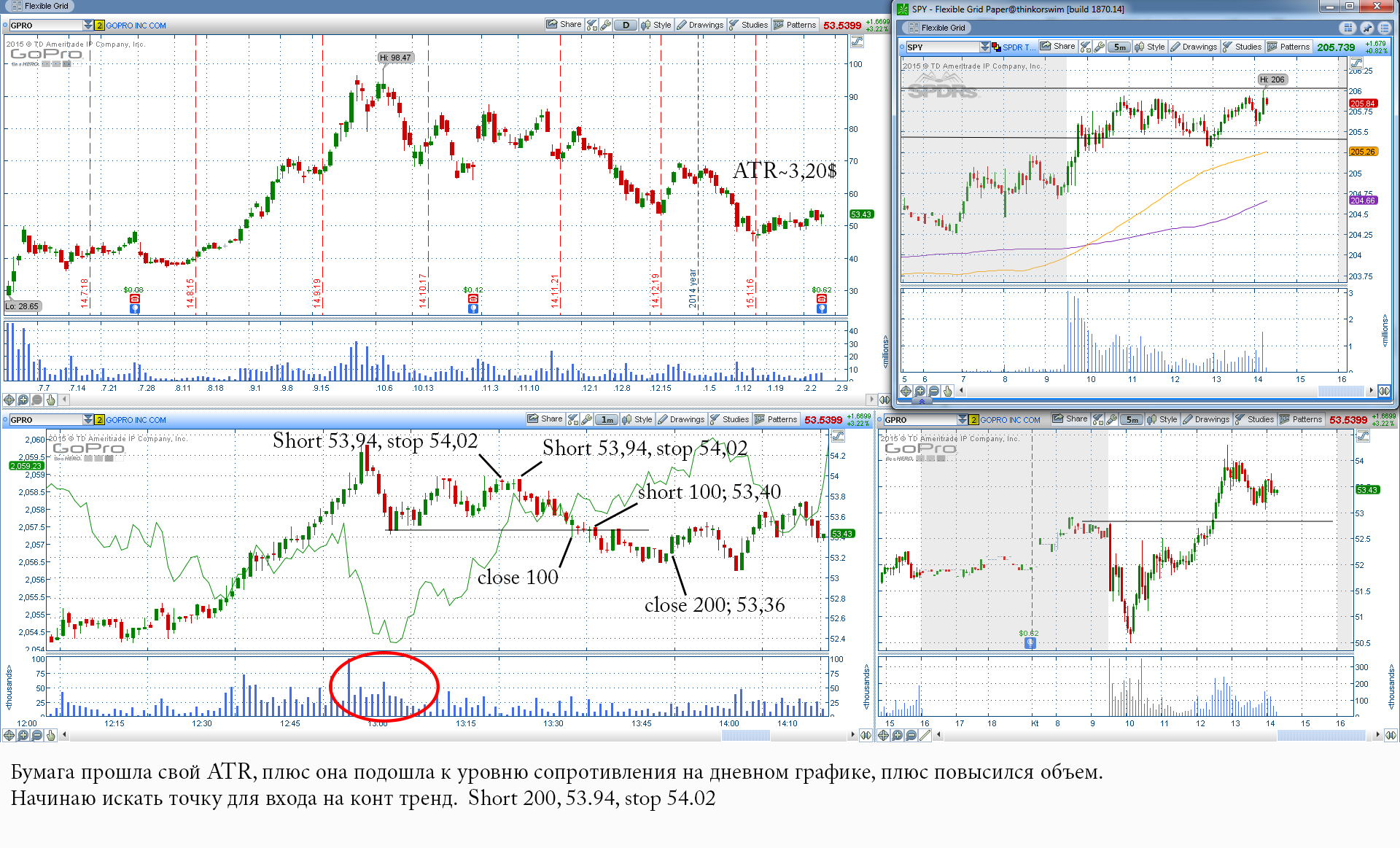Image resolution: width=1400 pixels, height=848 pixels.
Task: Select crosshair pan tool below daily chart
Action: tap(9, 400)
